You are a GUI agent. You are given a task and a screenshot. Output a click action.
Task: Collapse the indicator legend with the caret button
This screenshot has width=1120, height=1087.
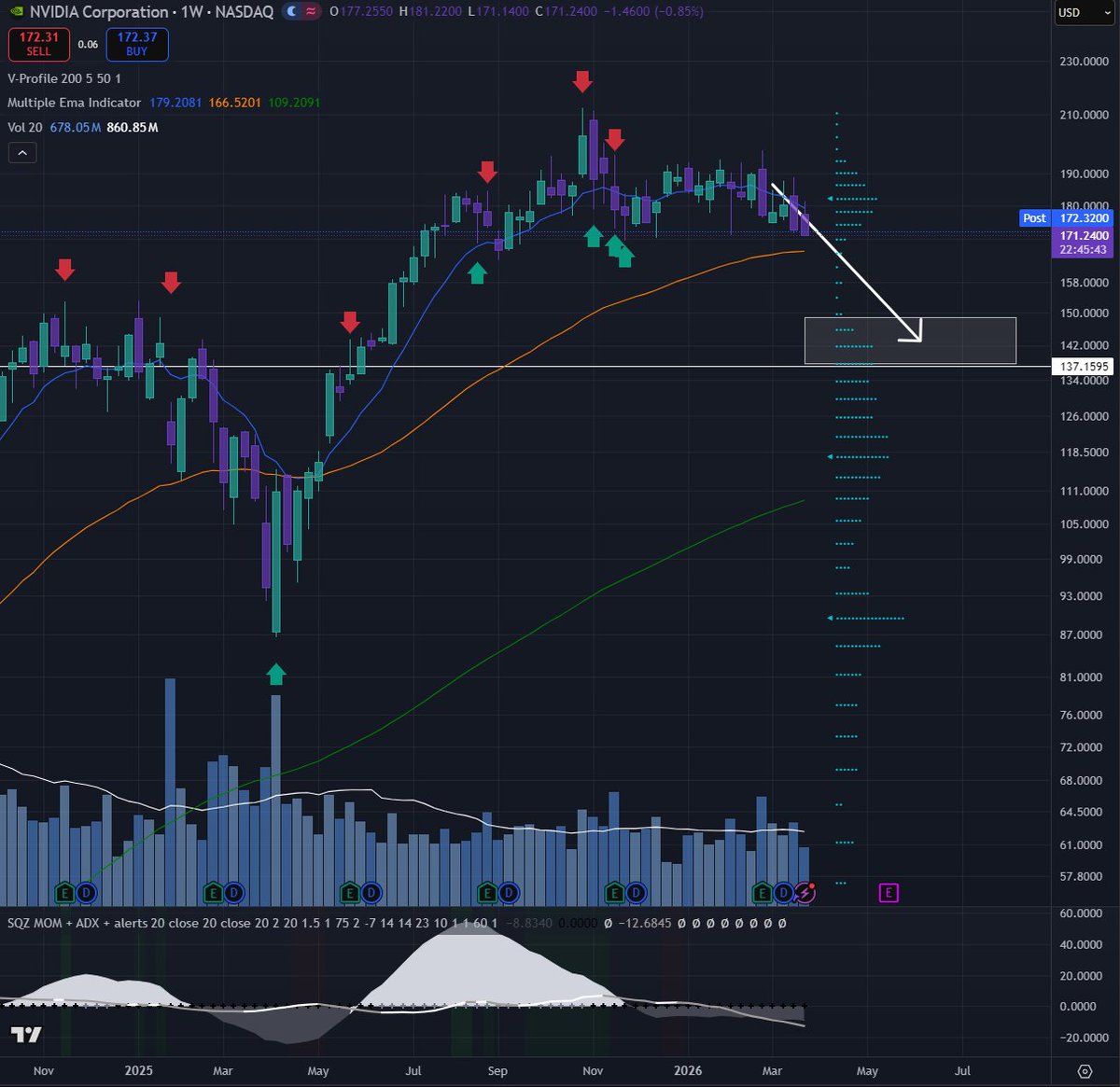(21, 152)
